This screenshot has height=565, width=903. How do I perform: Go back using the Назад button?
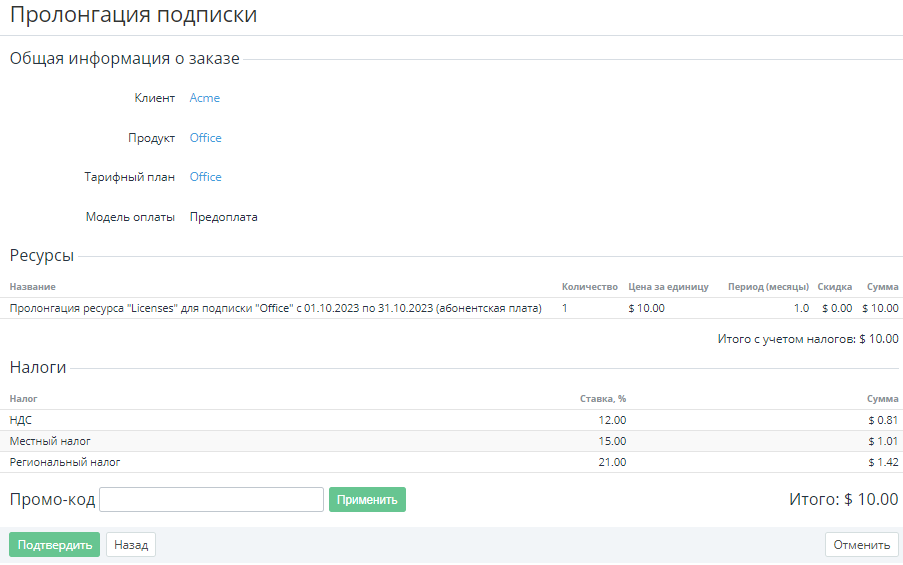coord(130,545)
